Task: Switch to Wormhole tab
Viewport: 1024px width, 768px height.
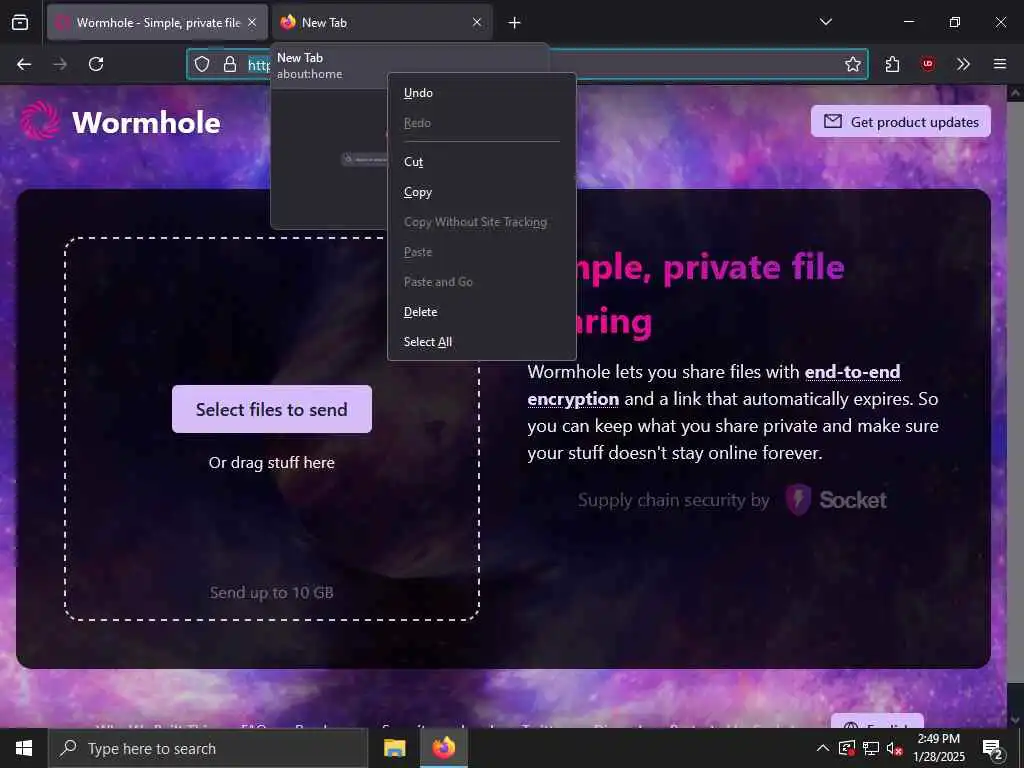Action: [157, 22]
